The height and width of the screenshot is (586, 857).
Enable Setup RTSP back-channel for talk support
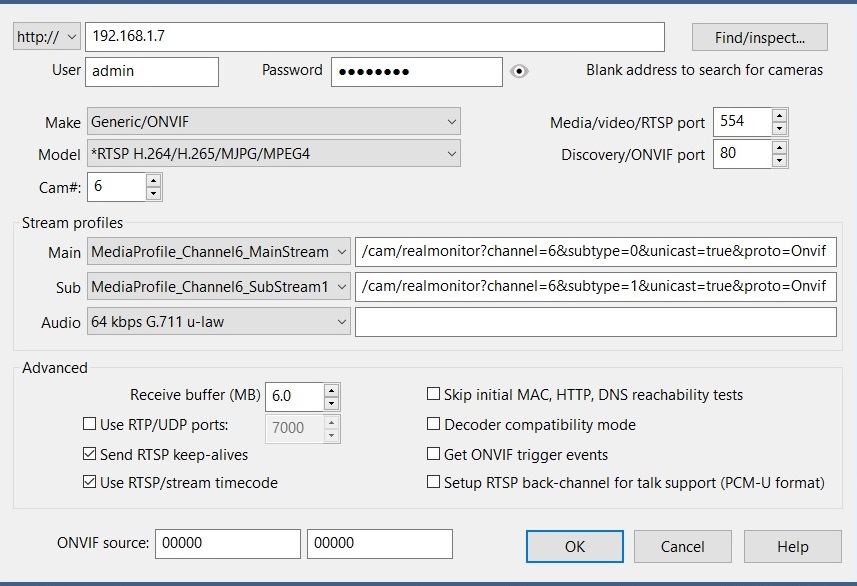click(x=433, y=482)
